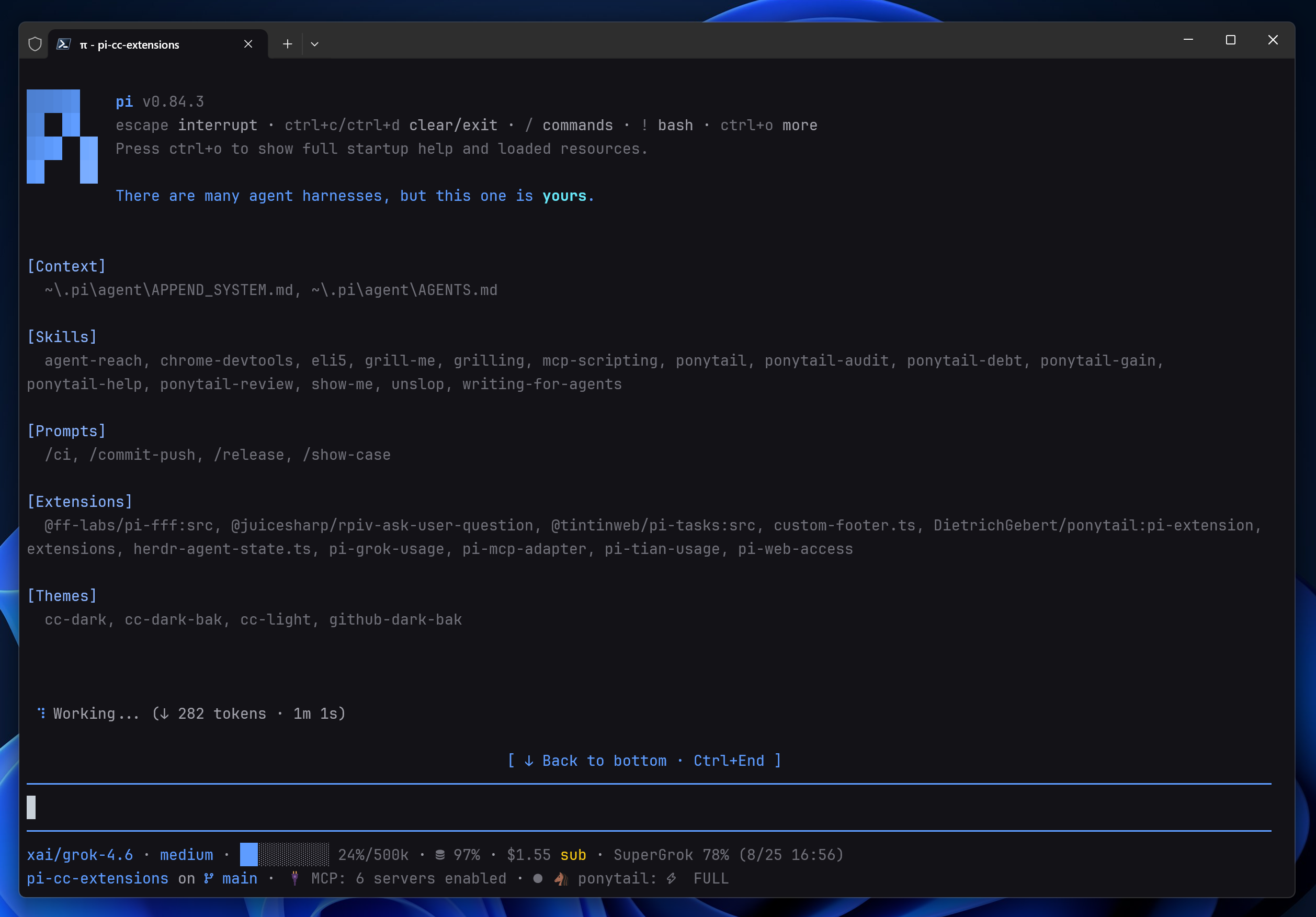The width and height of the screenshot is (1316, 917).
Task: Click the [Skills] section header
Action: click(62, 336)
